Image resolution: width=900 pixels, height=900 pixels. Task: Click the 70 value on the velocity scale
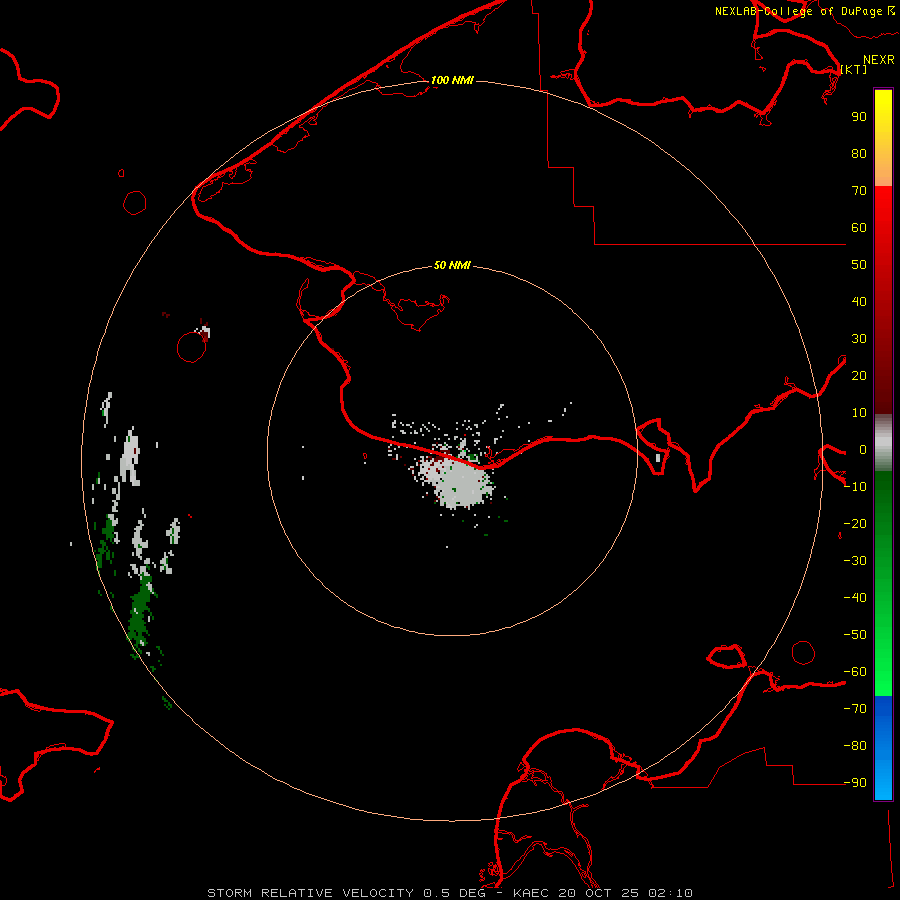(x=859, y=191)
